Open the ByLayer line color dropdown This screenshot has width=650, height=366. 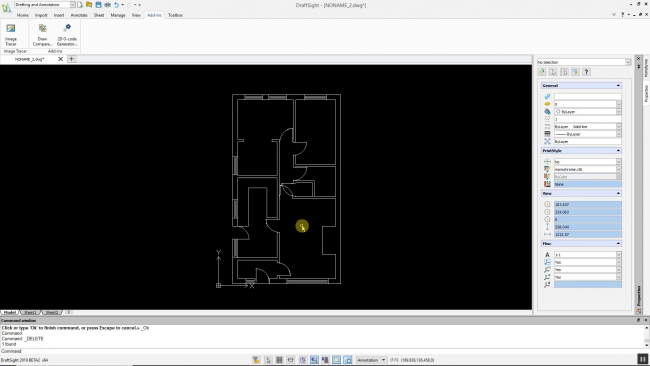pos(588,111)
